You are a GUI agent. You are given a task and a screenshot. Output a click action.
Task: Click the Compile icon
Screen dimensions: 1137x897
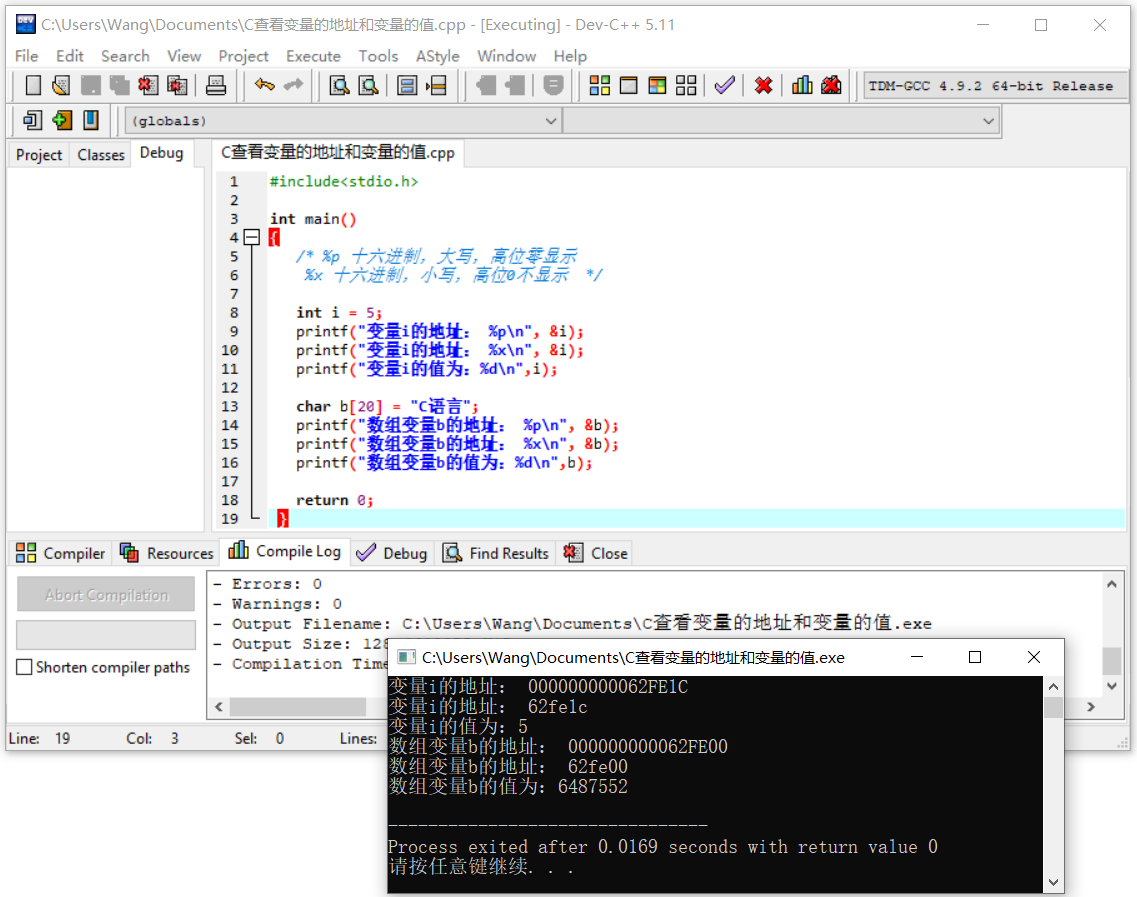[x=600, y=86]
